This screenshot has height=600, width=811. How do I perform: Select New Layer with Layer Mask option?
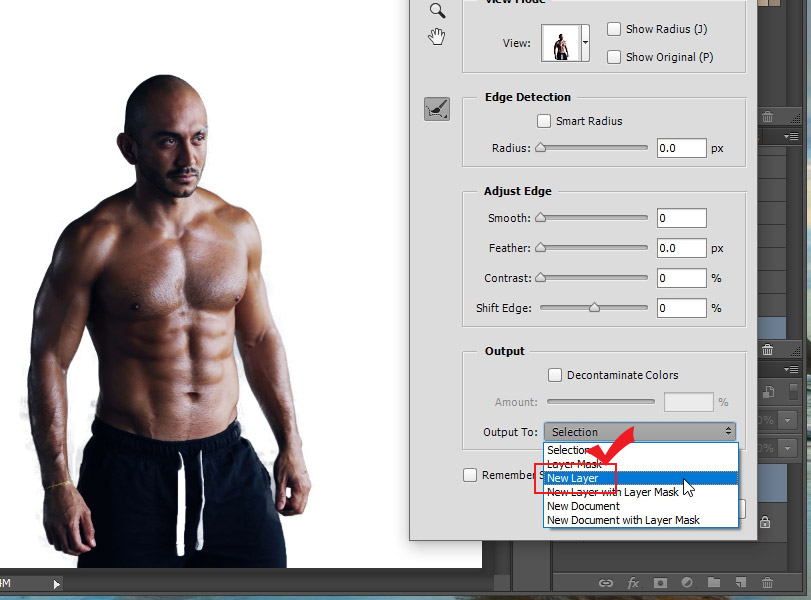point(640,492)
